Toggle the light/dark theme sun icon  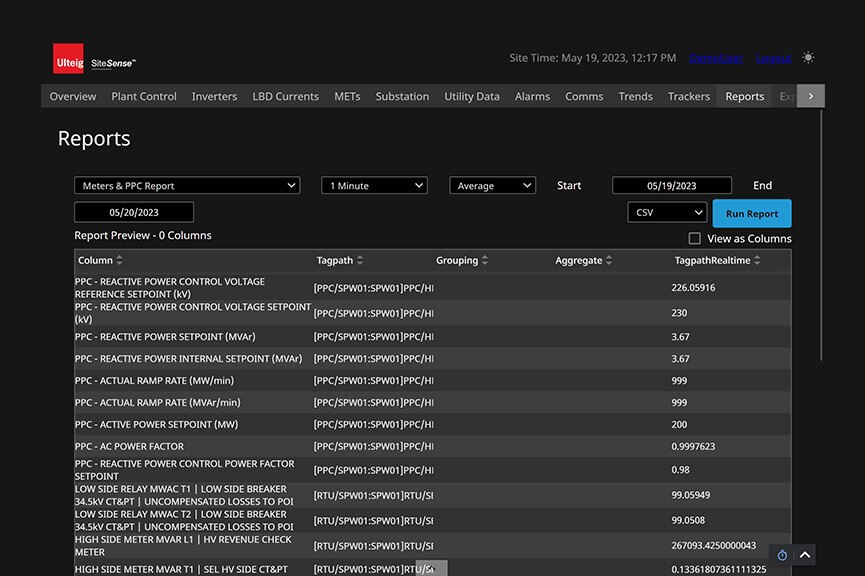point(808,58)
